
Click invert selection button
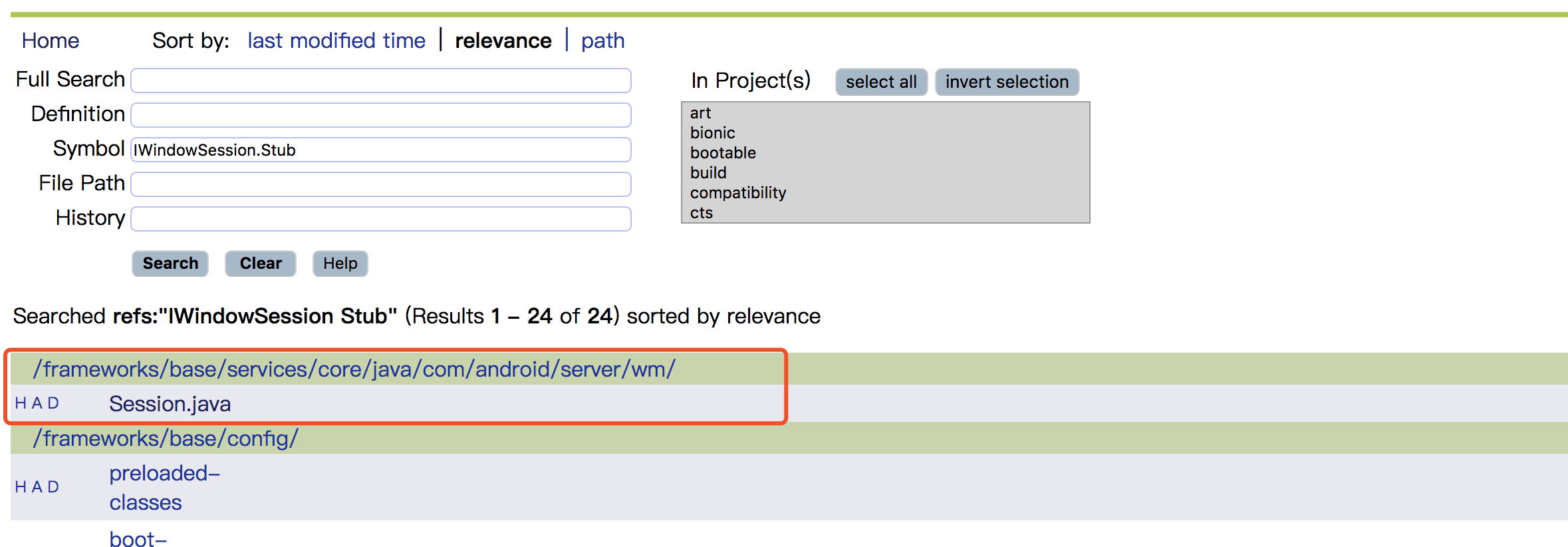[1007, 82]
